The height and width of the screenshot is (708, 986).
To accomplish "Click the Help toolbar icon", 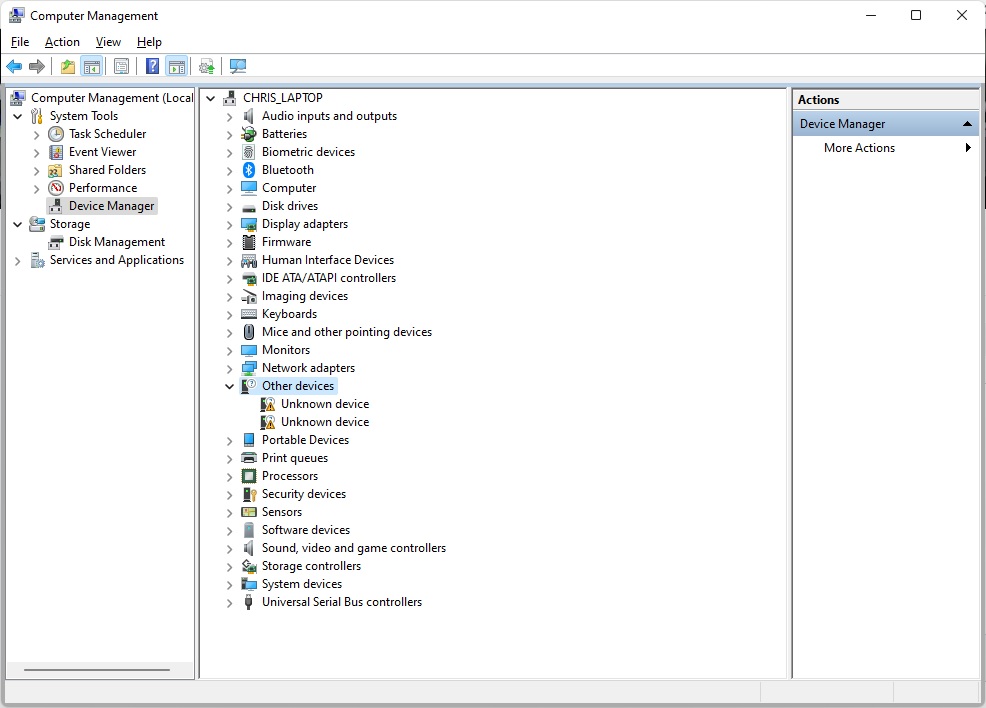I will click(x=152, y=66).
